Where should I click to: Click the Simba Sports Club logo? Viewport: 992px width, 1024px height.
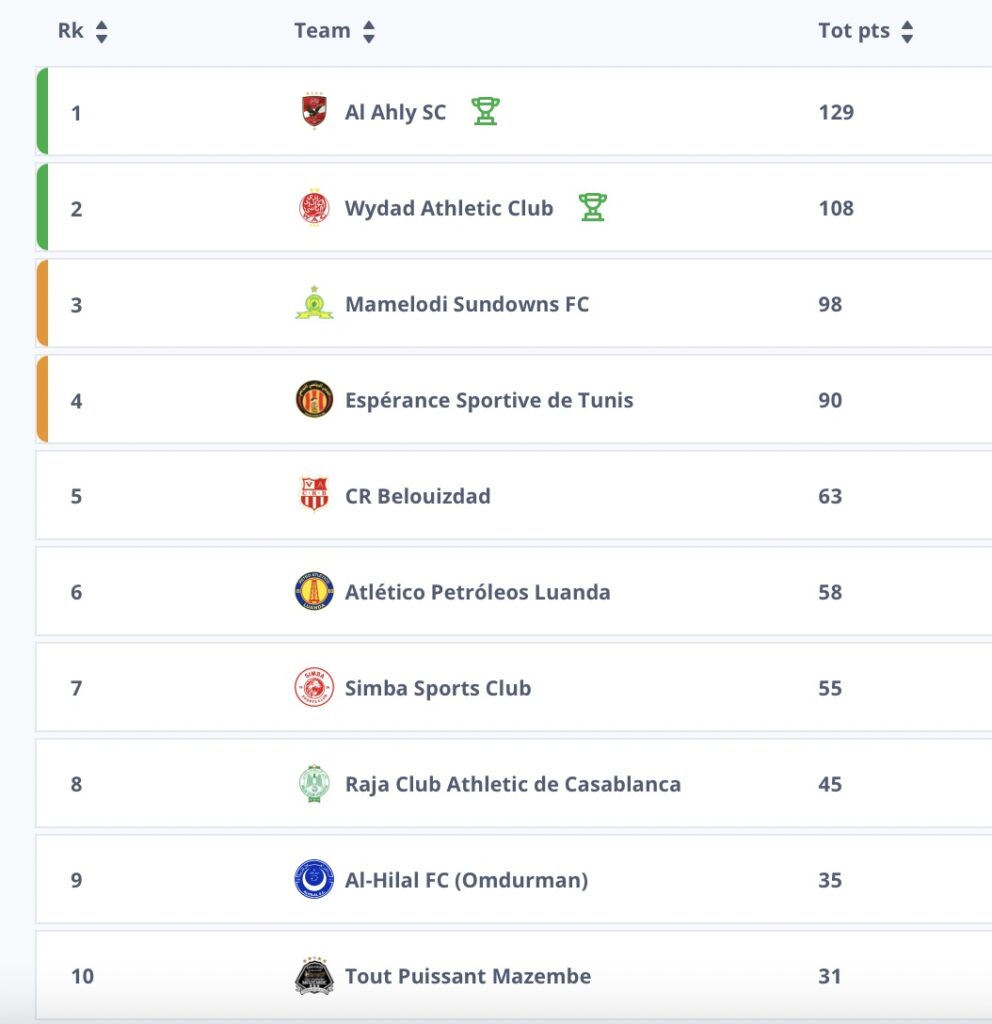[314, 688]
